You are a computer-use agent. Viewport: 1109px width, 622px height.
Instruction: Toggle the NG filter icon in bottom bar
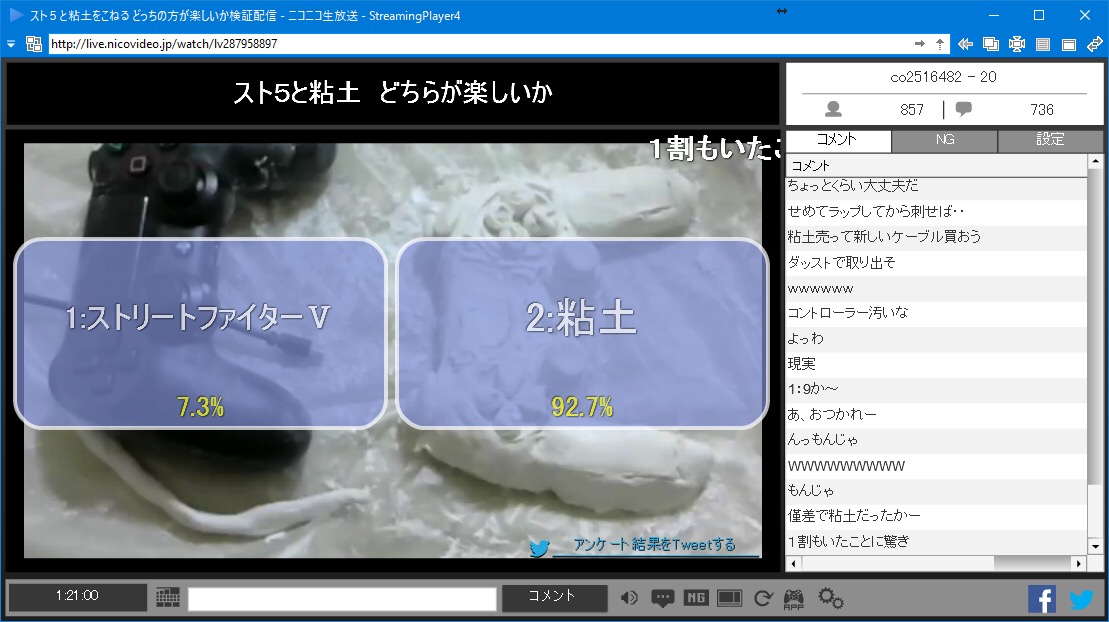point(696,598)
